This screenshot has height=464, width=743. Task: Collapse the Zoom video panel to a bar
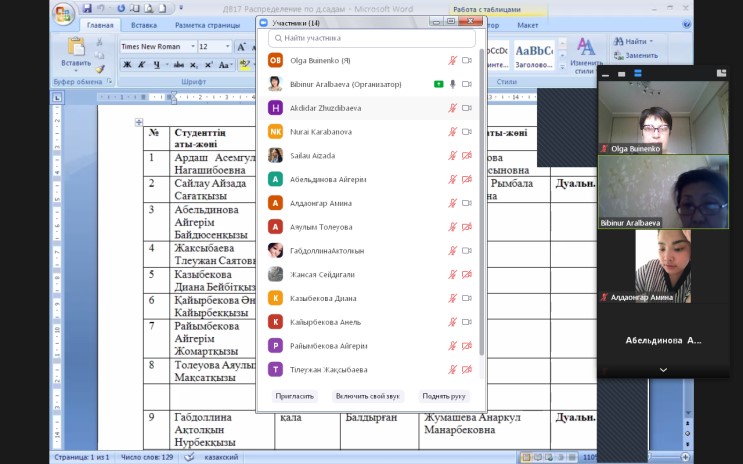click(x=605, y=74)
